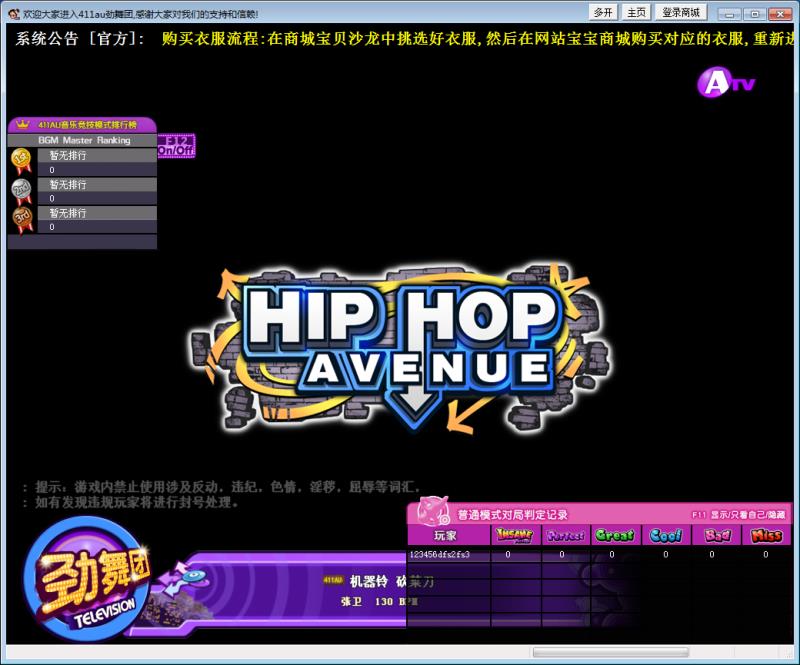Click the Cool judgment column icon
Viewport: 800px width, 665px height.
click(665, 535)
